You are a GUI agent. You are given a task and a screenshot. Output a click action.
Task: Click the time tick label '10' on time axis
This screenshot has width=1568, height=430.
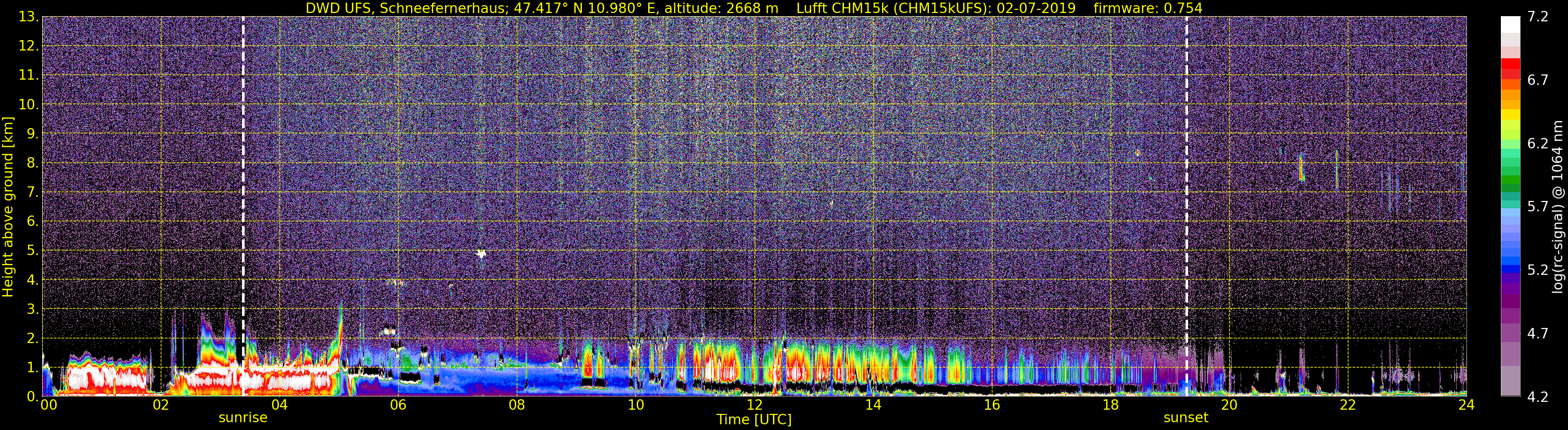(635, 405)
